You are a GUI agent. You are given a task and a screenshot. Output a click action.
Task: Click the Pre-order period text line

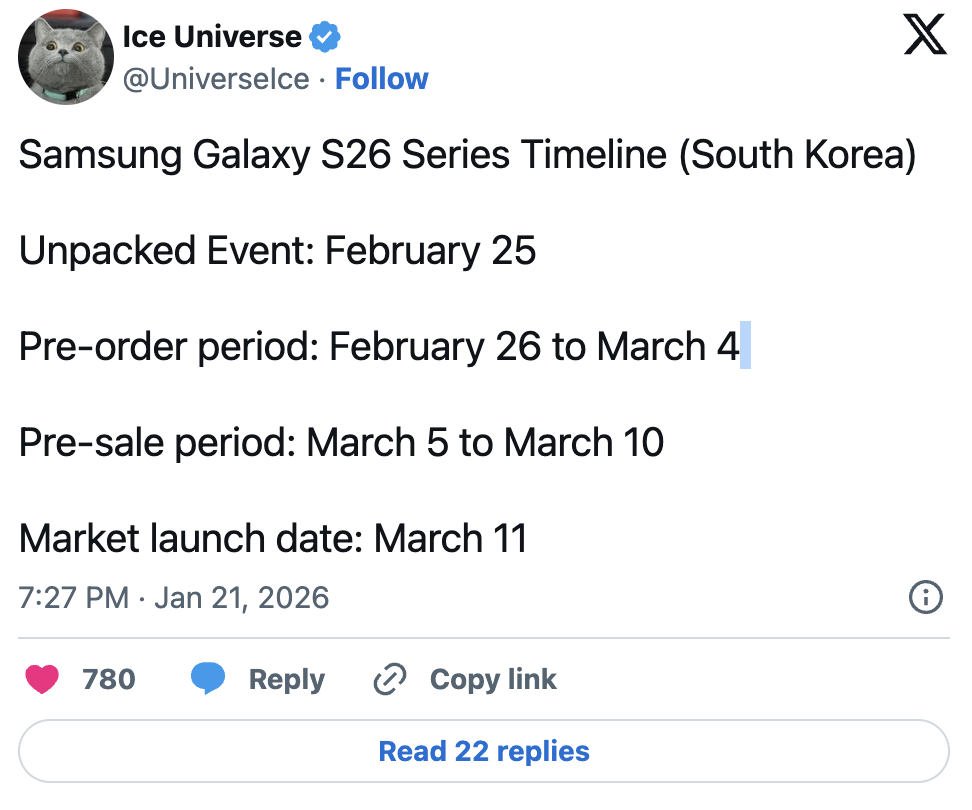[379, 347]
